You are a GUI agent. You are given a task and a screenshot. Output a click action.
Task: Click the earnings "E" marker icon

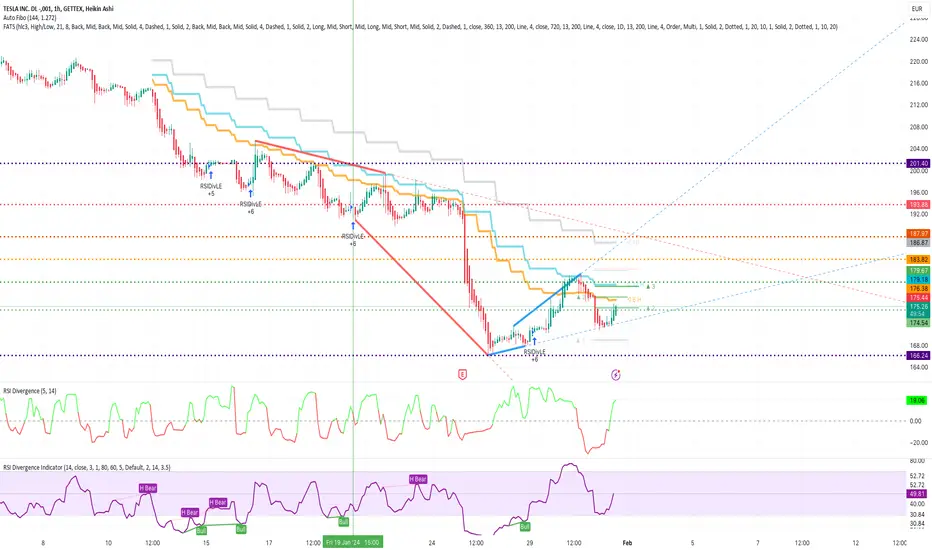[462, 374]
